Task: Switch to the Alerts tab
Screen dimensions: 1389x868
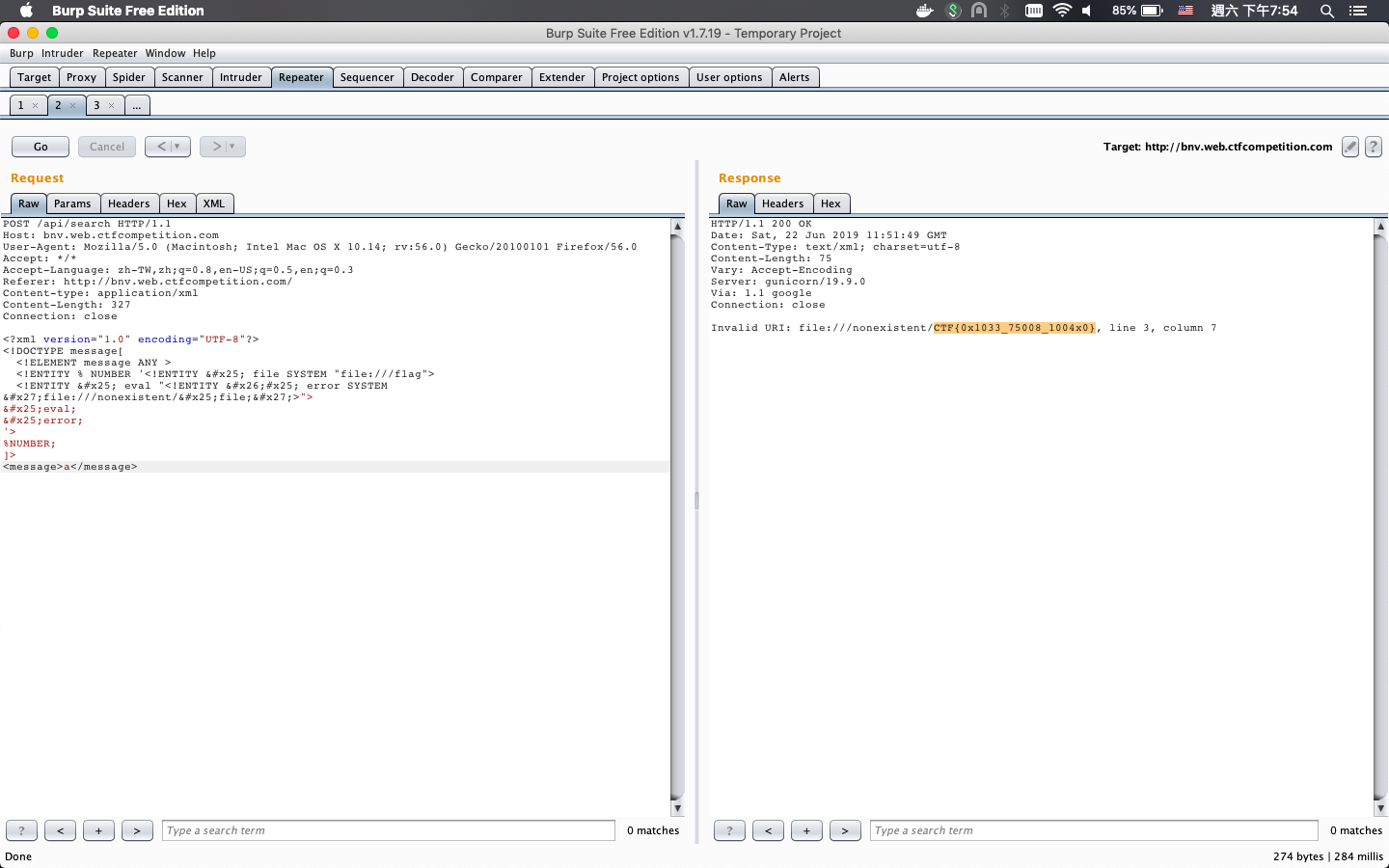Action: coord(795,77)
